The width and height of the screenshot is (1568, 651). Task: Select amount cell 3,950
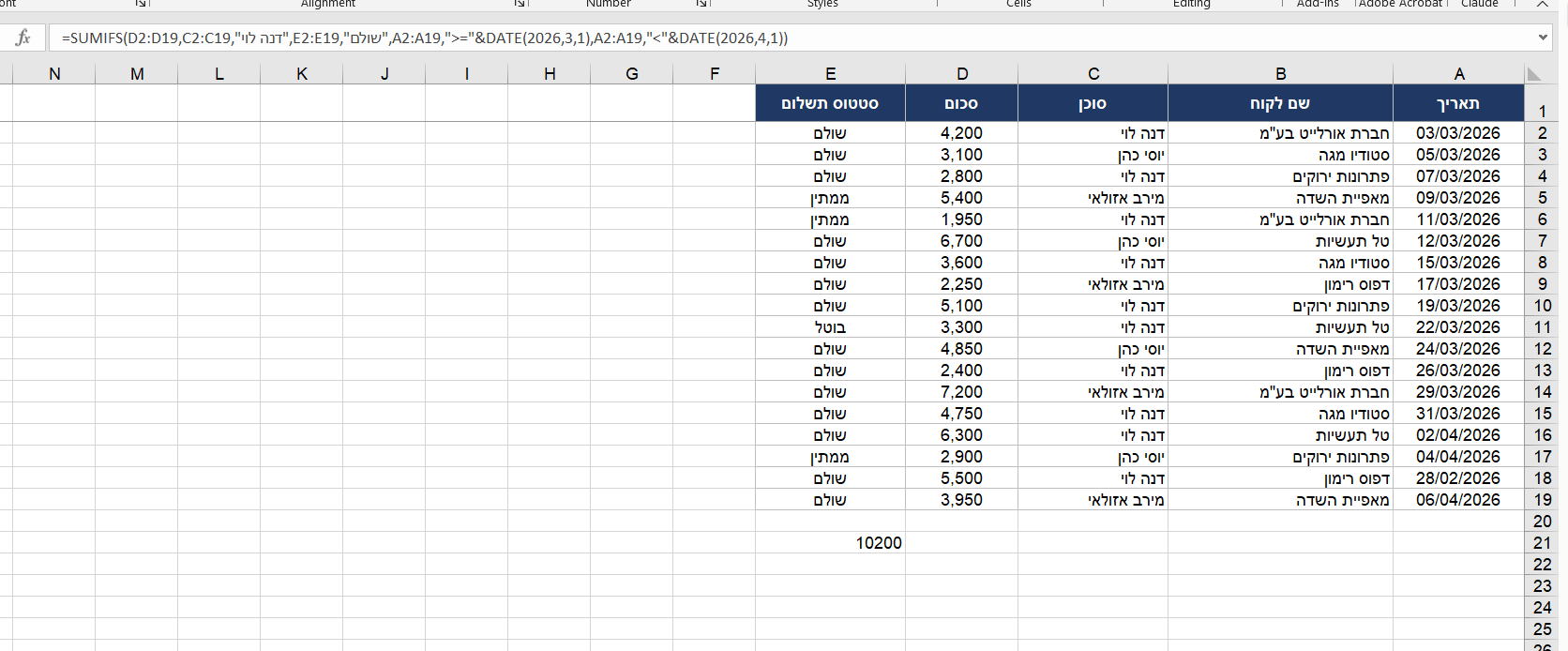[962, 500]
